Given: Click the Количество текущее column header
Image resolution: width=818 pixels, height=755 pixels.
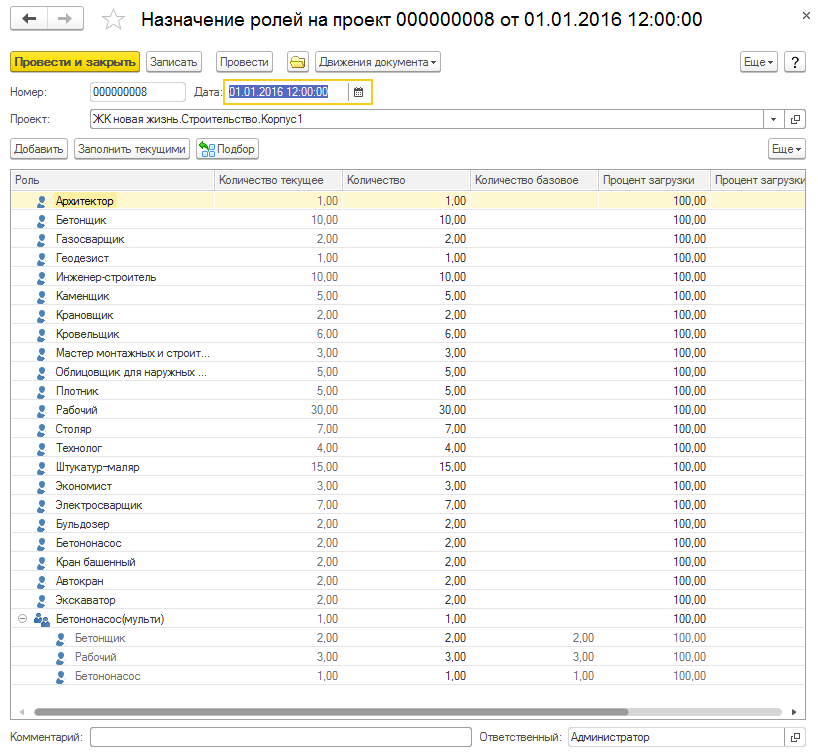Looking at the screenshot, I should pyautogui.click(x=278, y=180).
